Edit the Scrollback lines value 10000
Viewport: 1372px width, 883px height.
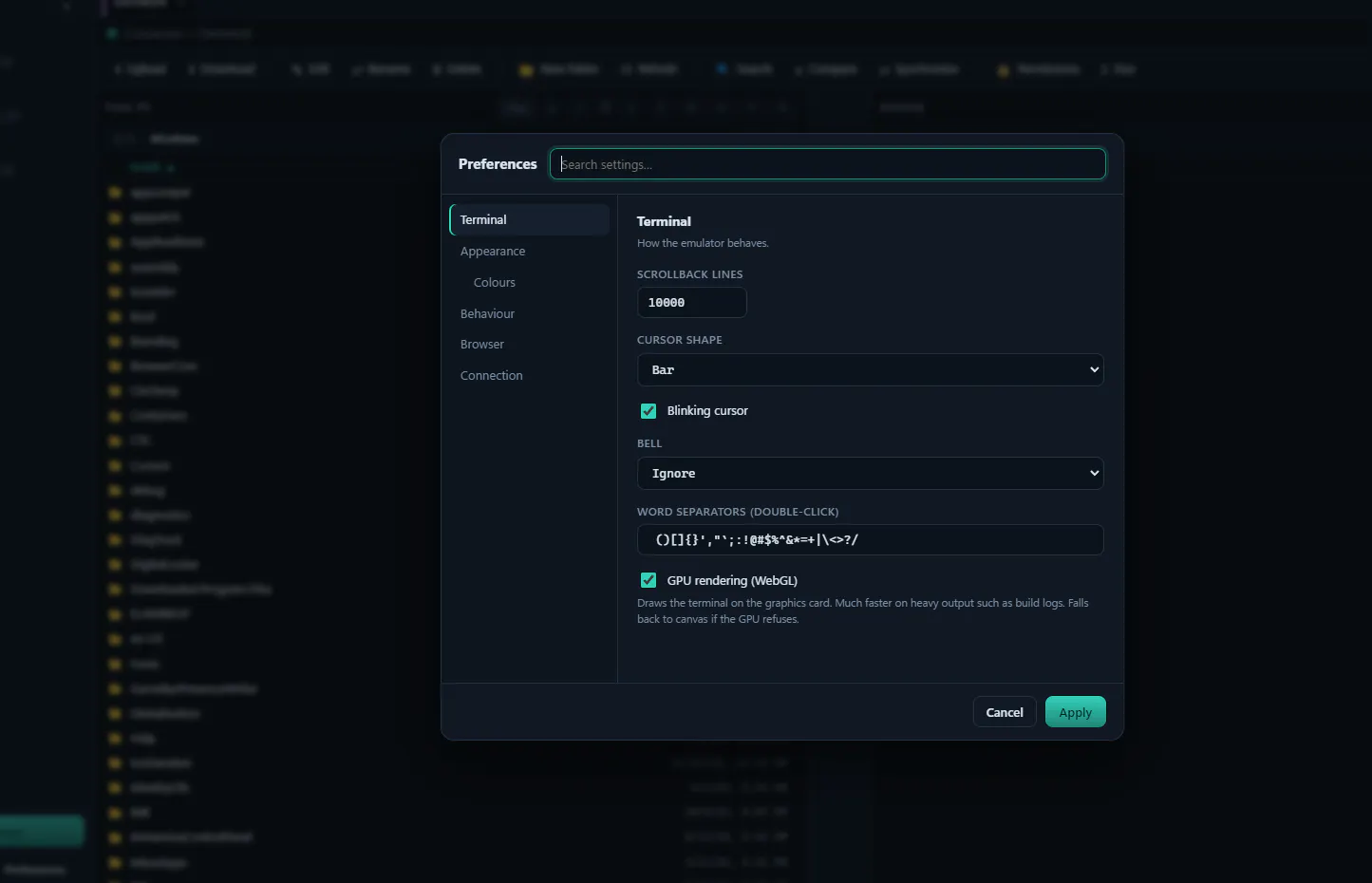coord(691,303)
